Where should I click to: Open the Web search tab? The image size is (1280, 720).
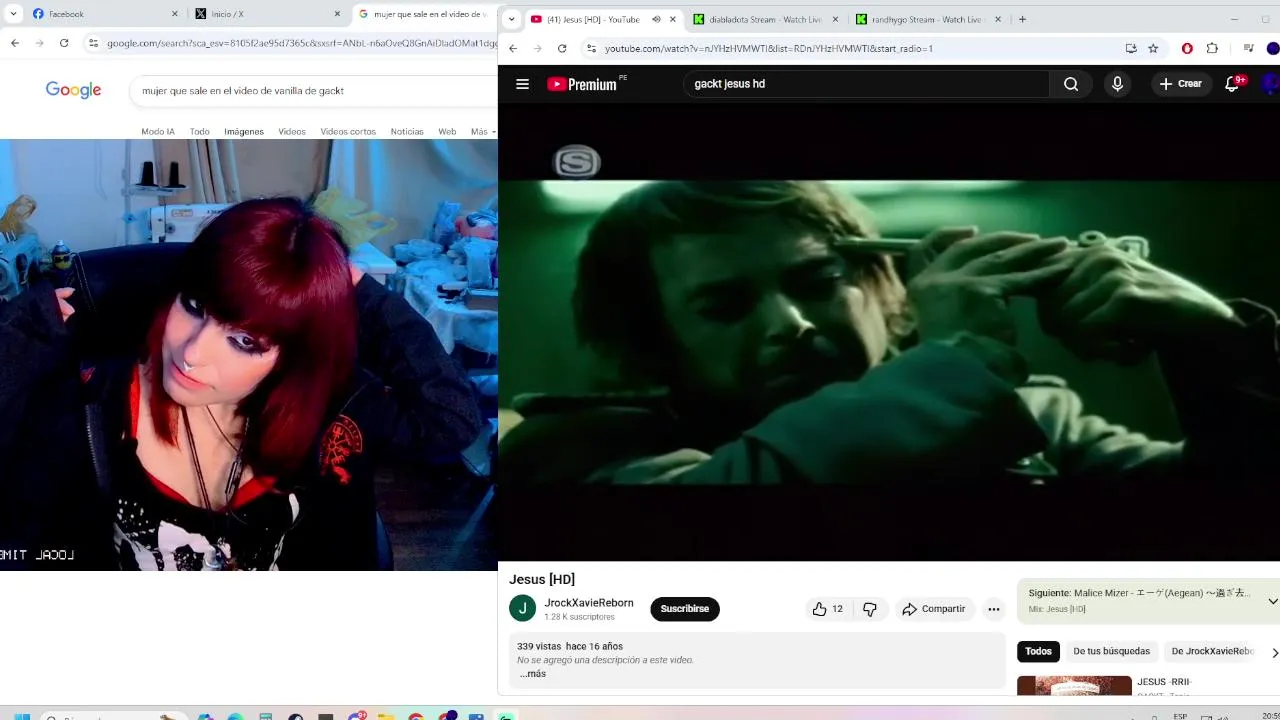(447, 132)
